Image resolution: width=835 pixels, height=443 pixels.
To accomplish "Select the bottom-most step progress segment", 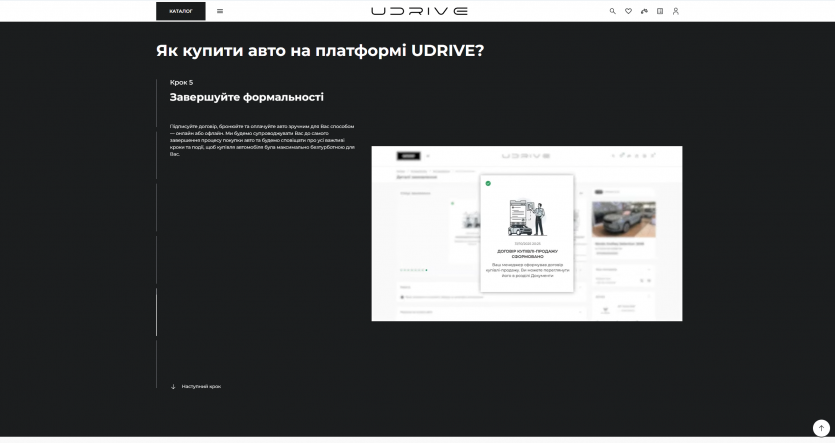I will point(156,364).
